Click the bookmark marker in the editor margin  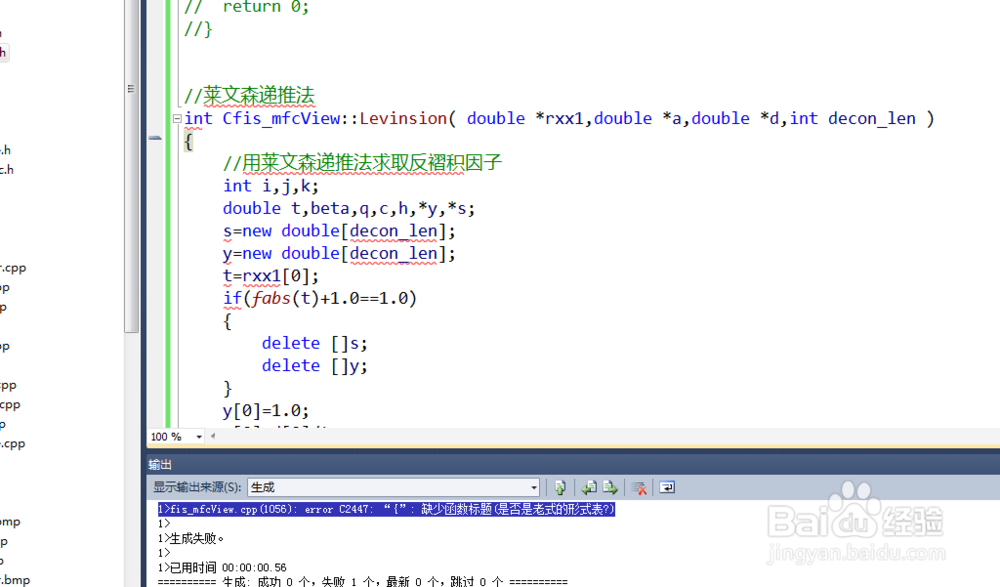pos(155,137)
